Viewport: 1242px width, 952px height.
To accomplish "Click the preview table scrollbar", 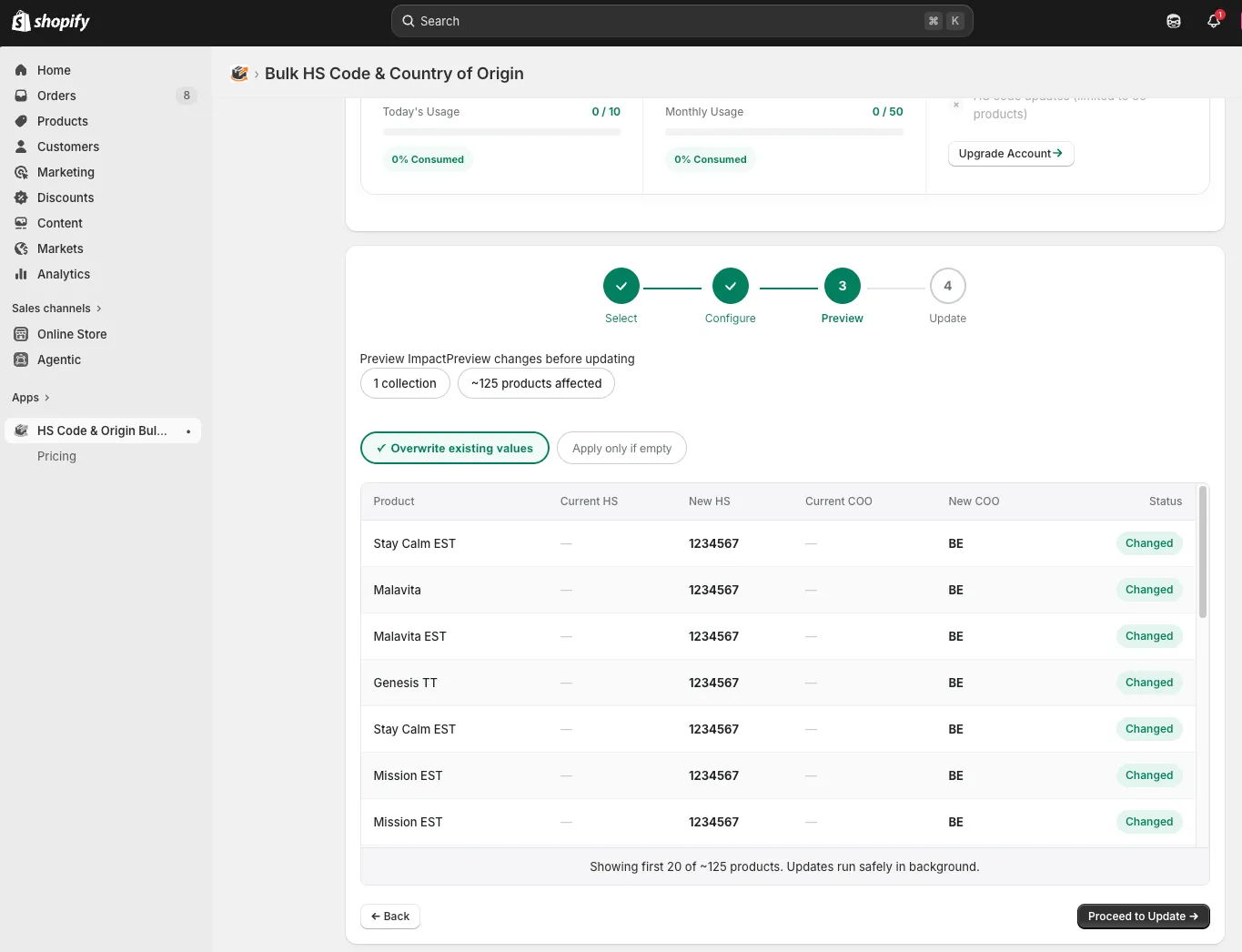I will point(1203,552).
